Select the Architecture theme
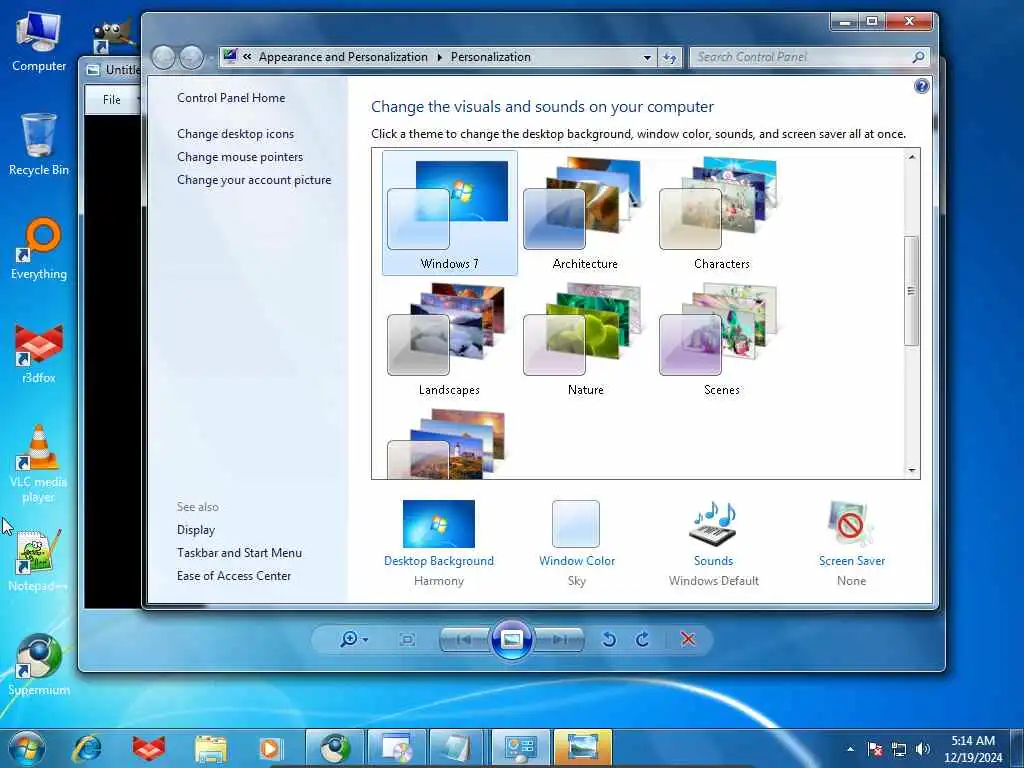This screenshot has height=768, width=1024. (x=585, y=213)
